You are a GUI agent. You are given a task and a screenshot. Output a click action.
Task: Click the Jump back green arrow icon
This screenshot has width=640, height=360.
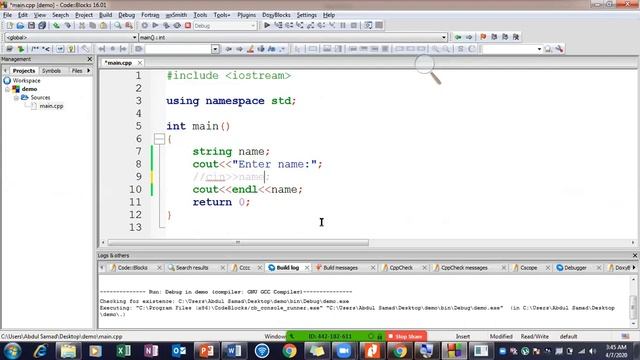458,37
